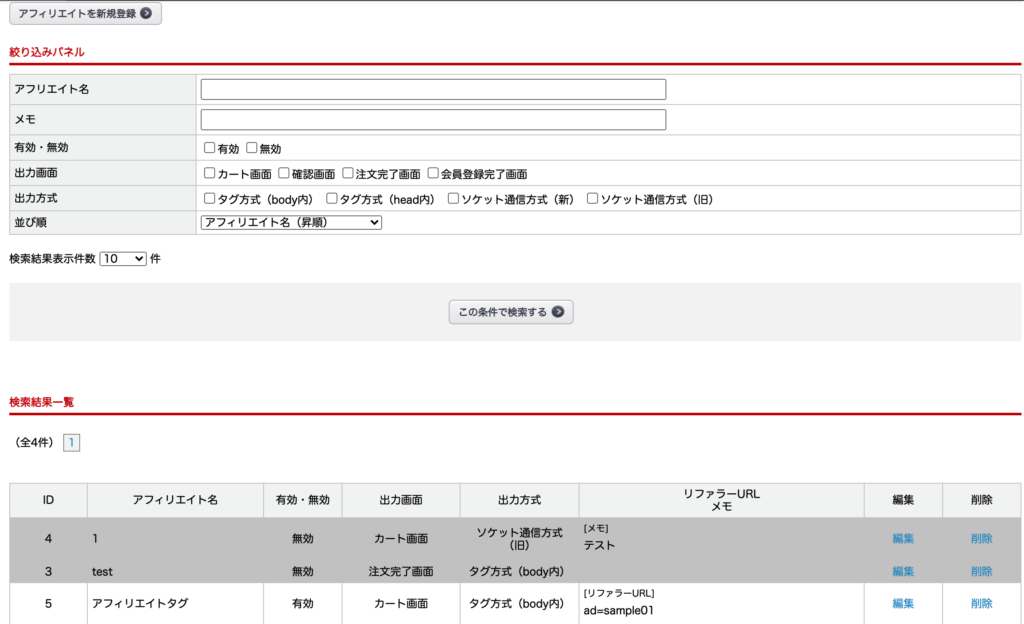Click the アフィリエイトを新規登録 button
The image size is (1024, 624).
[x=85, y=14]
